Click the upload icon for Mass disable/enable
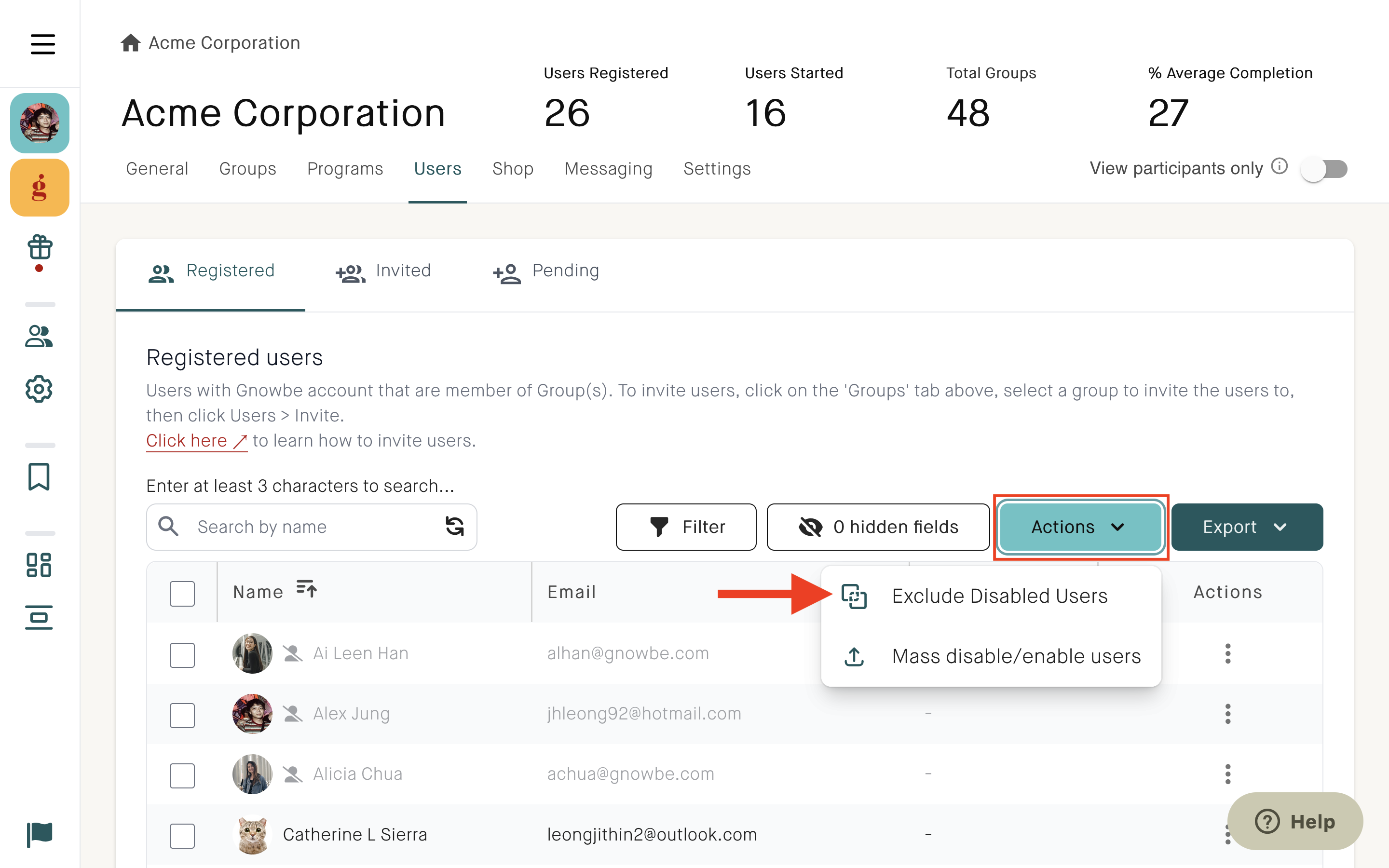The height and width of the screenshot is (868, 1389). click(854, 656)
